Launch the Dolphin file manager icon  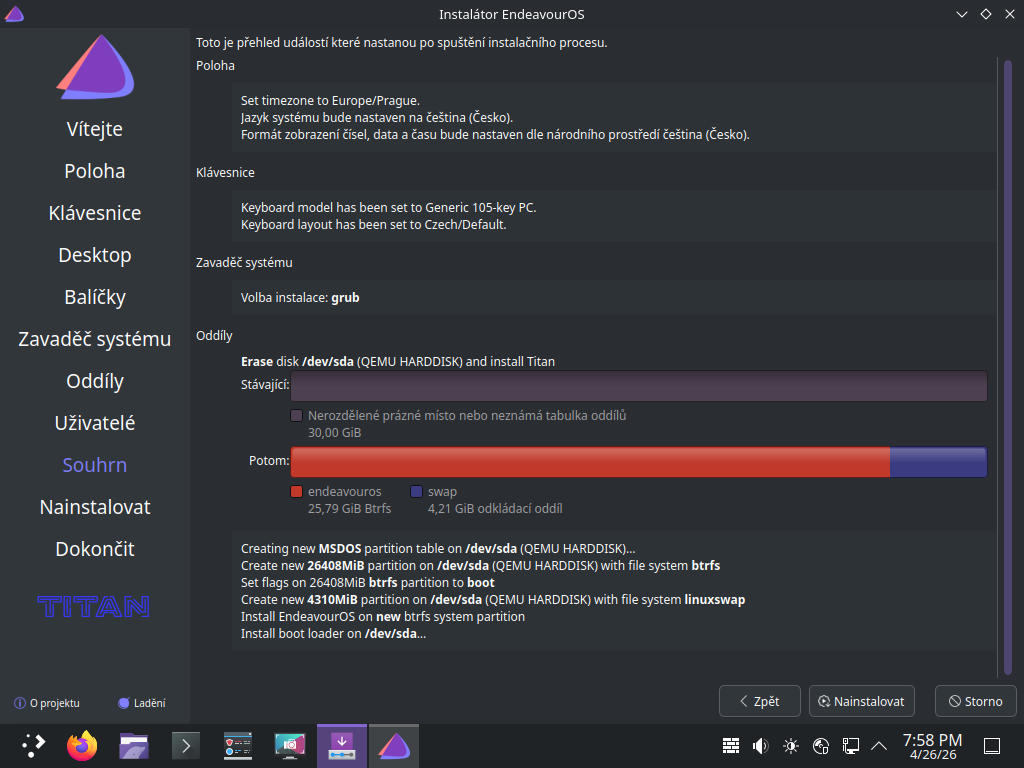coord(134,745)
